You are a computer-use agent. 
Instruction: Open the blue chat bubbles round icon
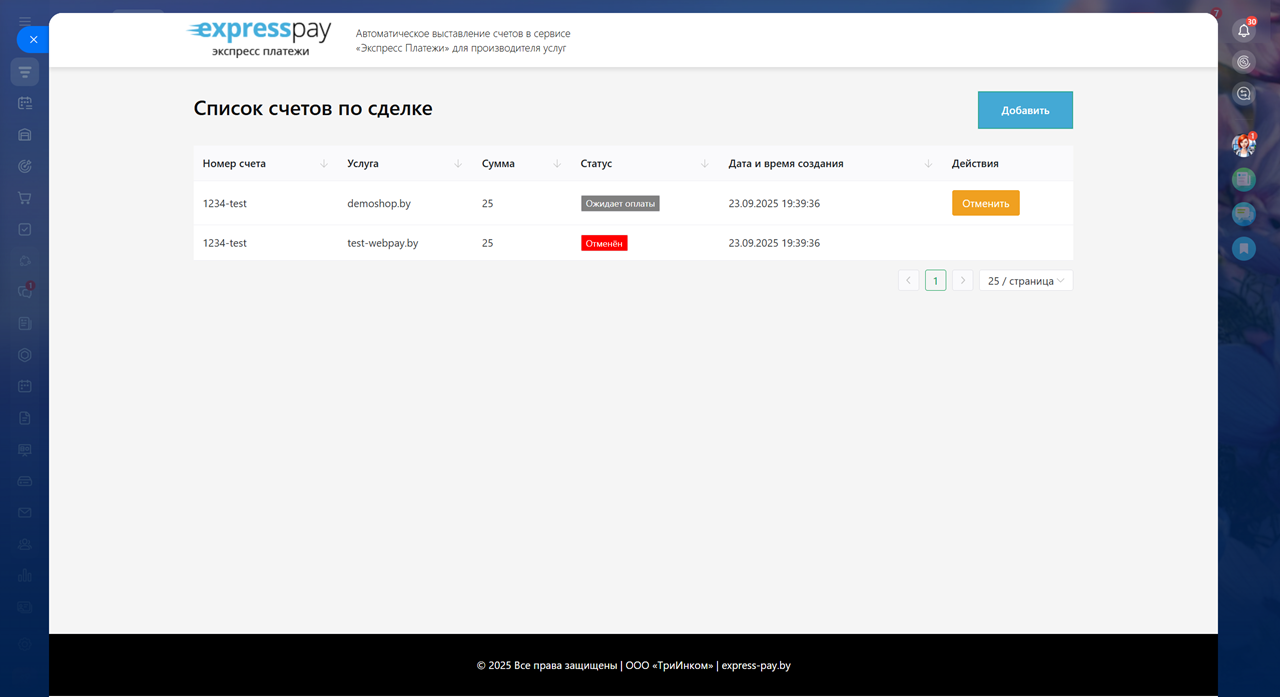click(x=1244, y=213)
